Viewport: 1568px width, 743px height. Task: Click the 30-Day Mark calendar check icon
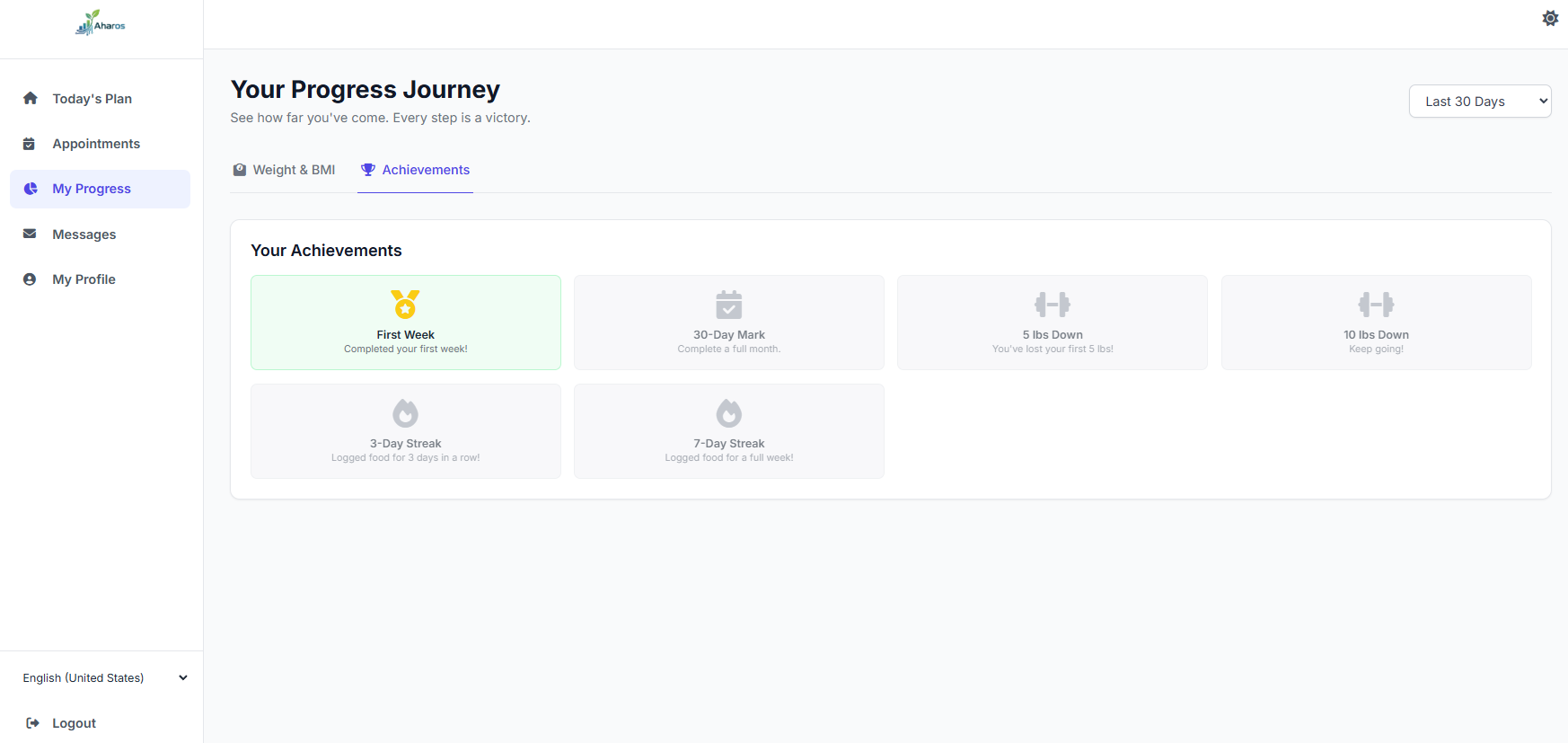point(729,305)
